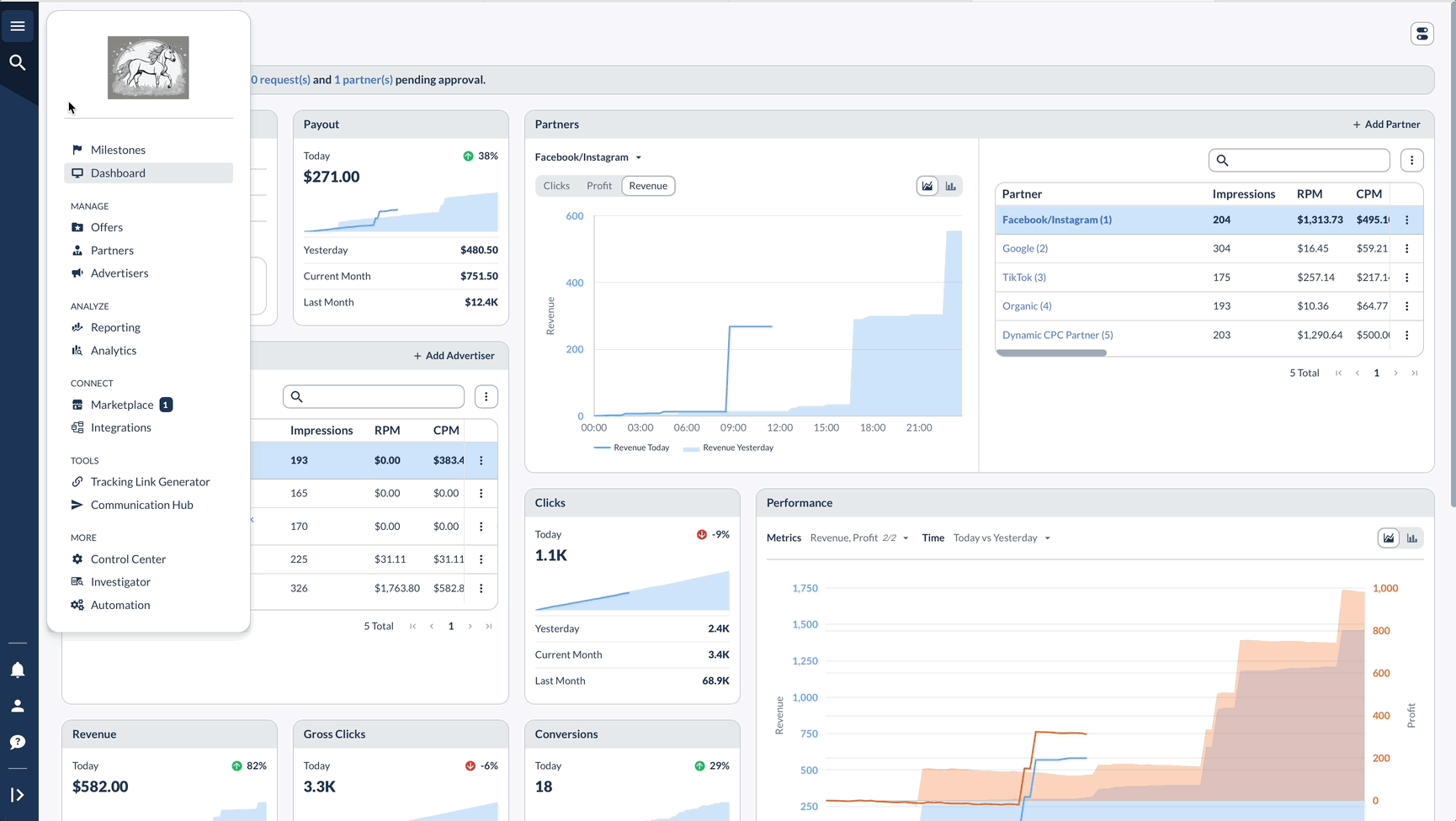Expand sidebar with arrow-bar icon
Screen dimensions: 1456x821
click(18, 795)
